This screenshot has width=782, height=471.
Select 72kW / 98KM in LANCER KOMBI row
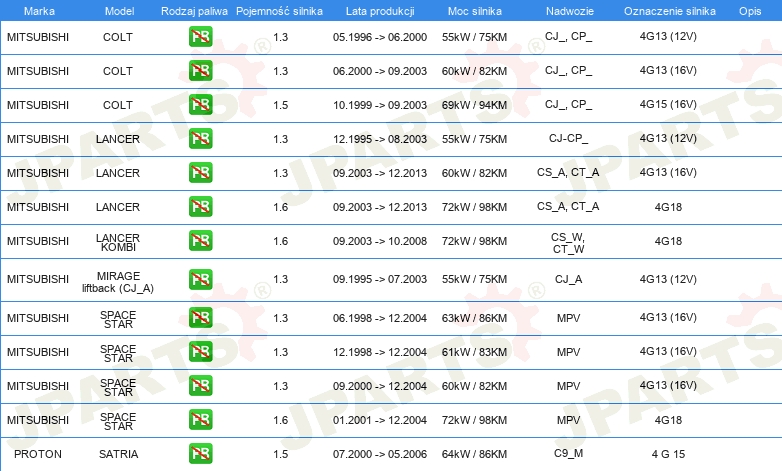(474, 241)
